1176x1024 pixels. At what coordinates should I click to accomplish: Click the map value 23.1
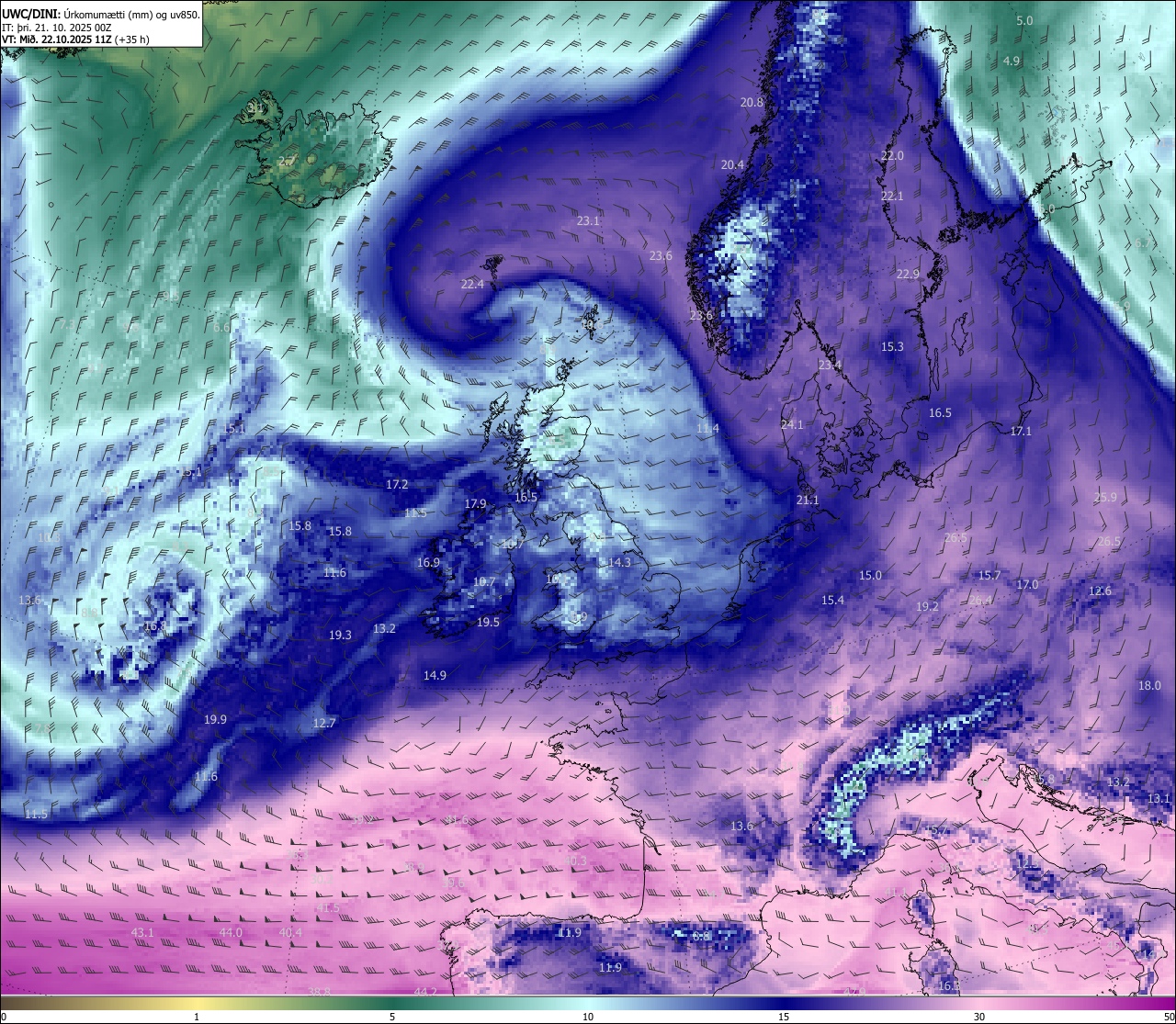tap(588, 220)
